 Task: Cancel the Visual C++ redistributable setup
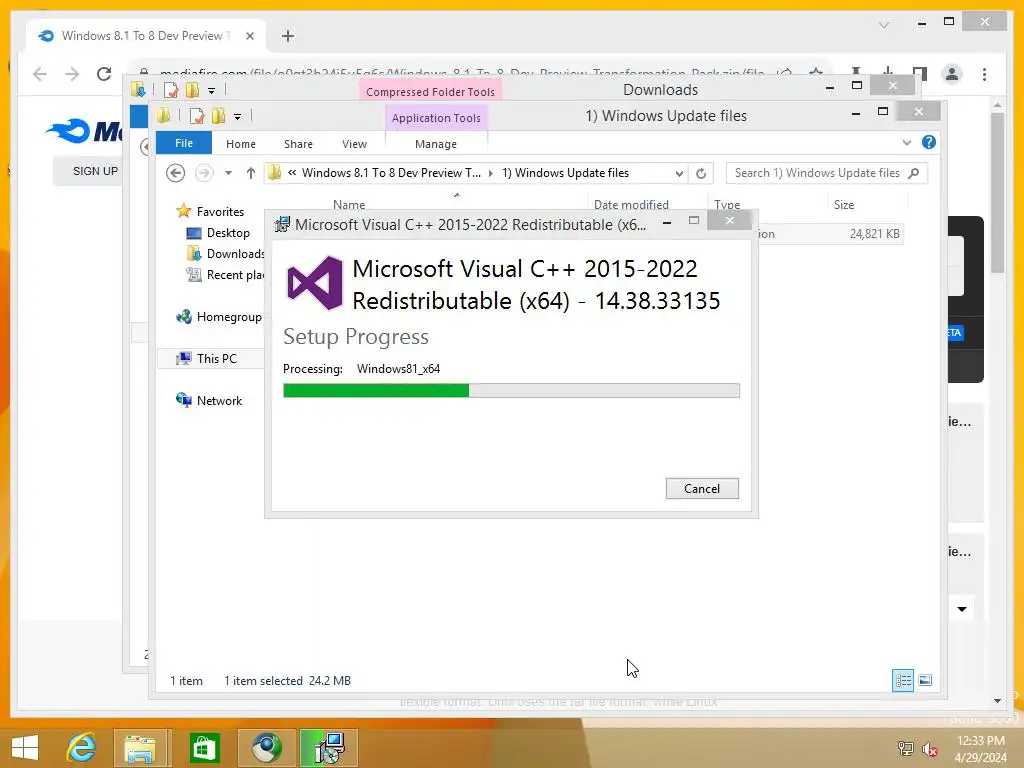(x=702, y=488)
